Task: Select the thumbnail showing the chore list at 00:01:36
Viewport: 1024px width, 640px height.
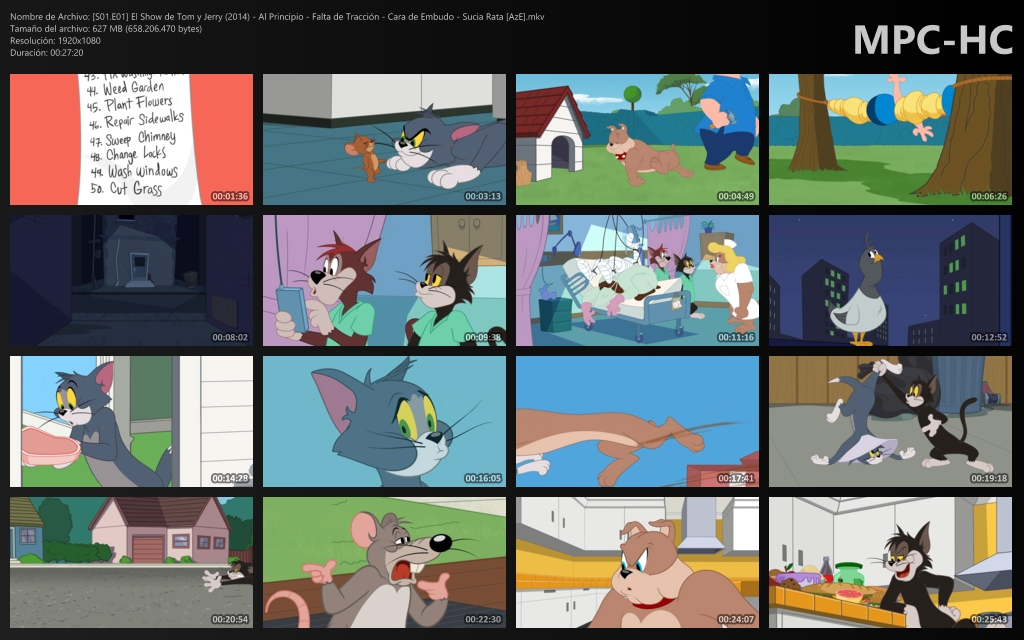Action: click(131, 138)
